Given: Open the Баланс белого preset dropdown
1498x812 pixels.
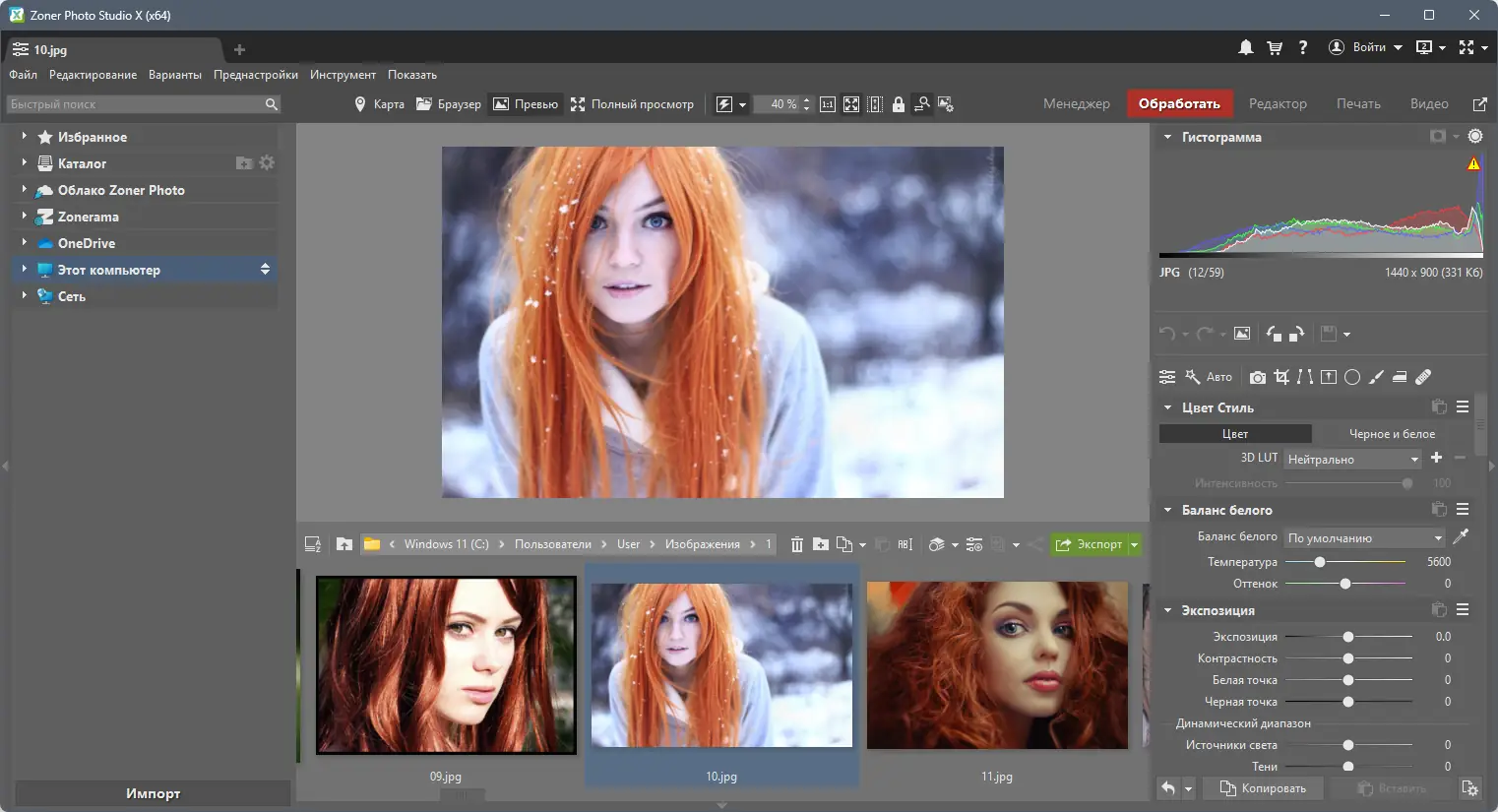Looking at the screenshot, I should [1364, 538].
